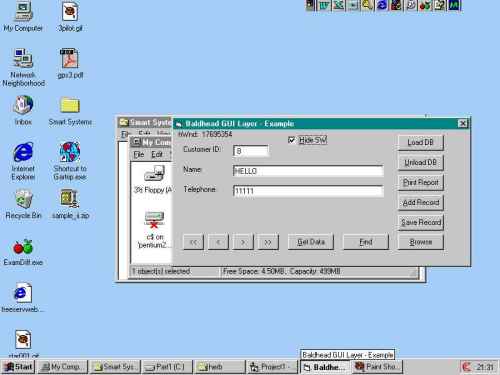This screenshot has width=500, height=375.
Task: Click the Free Space status bar text
Action: coord(282,271)
